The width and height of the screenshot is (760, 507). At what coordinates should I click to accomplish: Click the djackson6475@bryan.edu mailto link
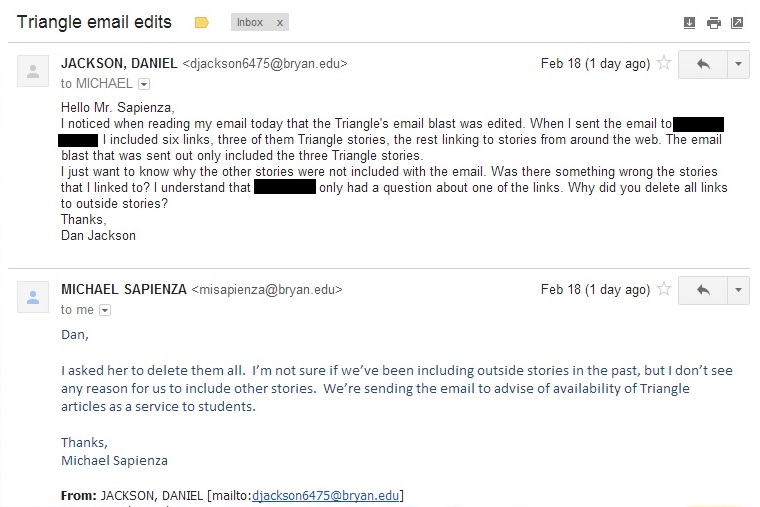tap(328, 496)
